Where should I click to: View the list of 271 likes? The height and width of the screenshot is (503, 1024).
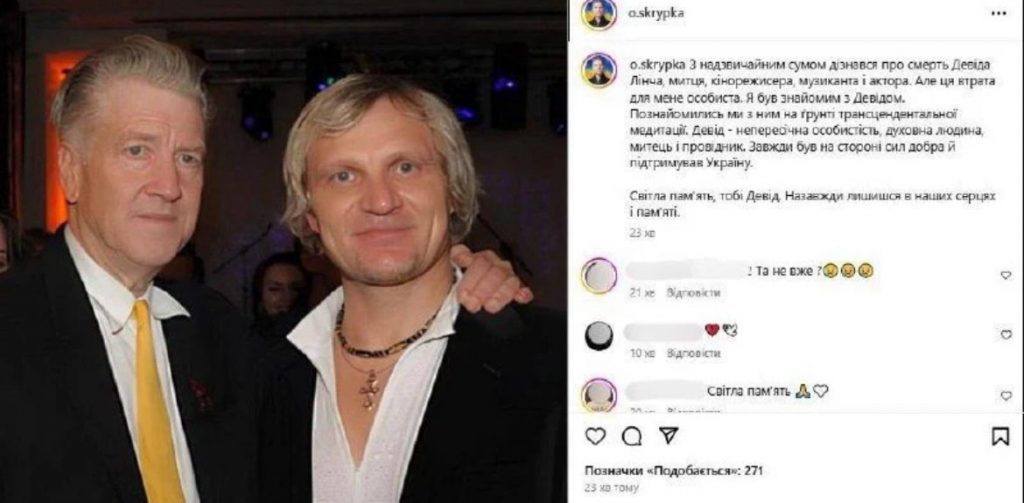coord(674,470)
